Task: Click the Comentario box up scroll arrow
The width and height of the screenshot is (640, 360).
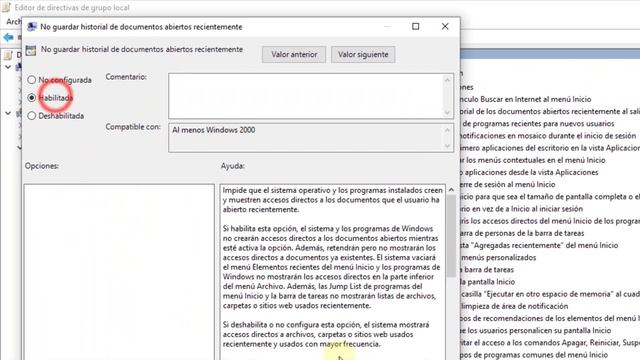Action: 448,80
